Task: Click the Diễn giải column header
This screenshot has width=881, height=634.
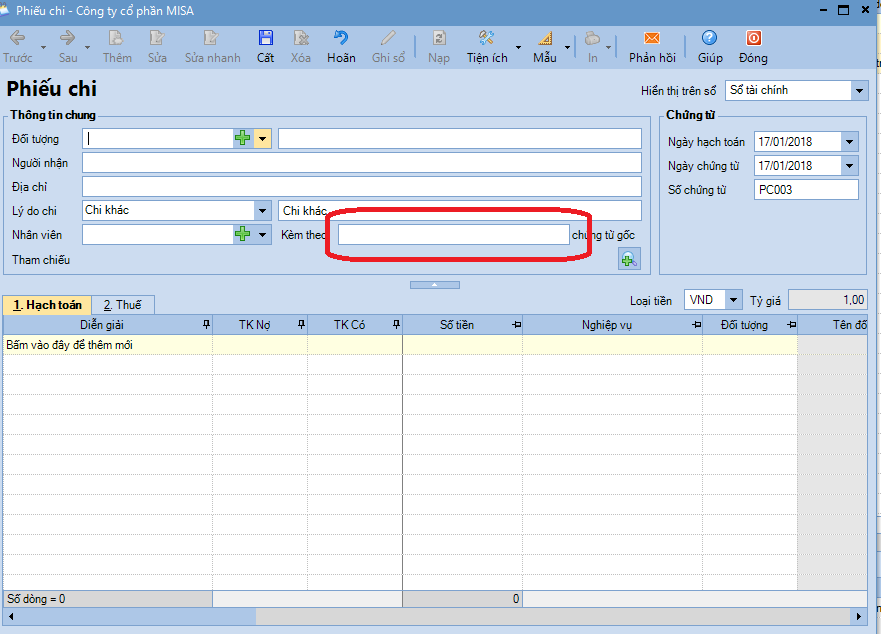Action: 102,324
